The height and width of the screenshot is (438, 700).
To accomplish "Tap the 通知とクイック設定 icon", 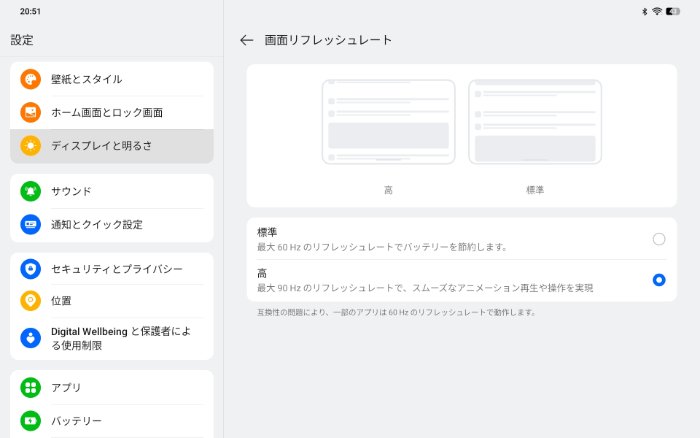I will point(31,224).
